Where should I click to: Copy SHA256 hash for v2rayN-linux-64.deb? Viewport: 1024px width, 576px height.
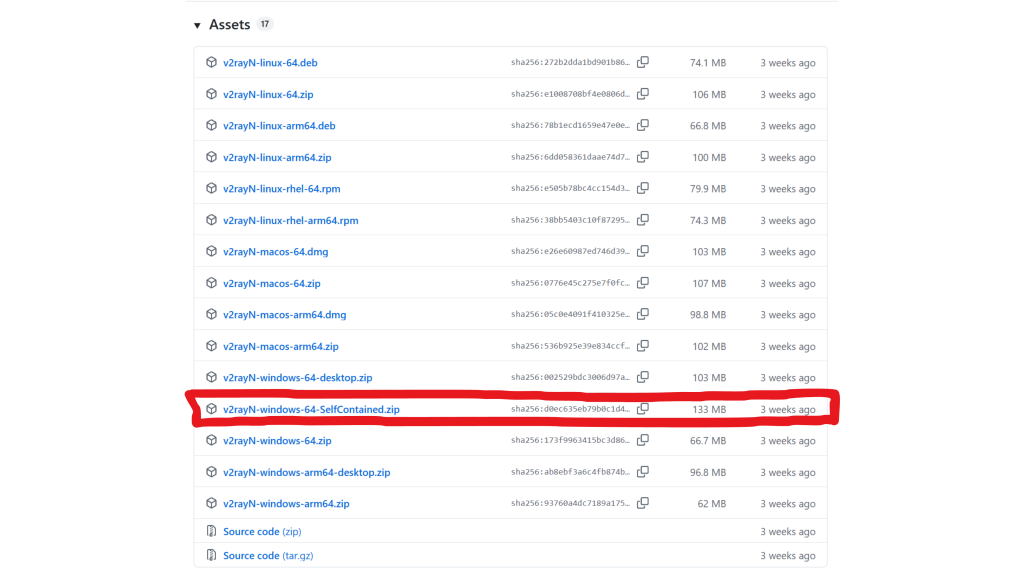tap(643, 62)
